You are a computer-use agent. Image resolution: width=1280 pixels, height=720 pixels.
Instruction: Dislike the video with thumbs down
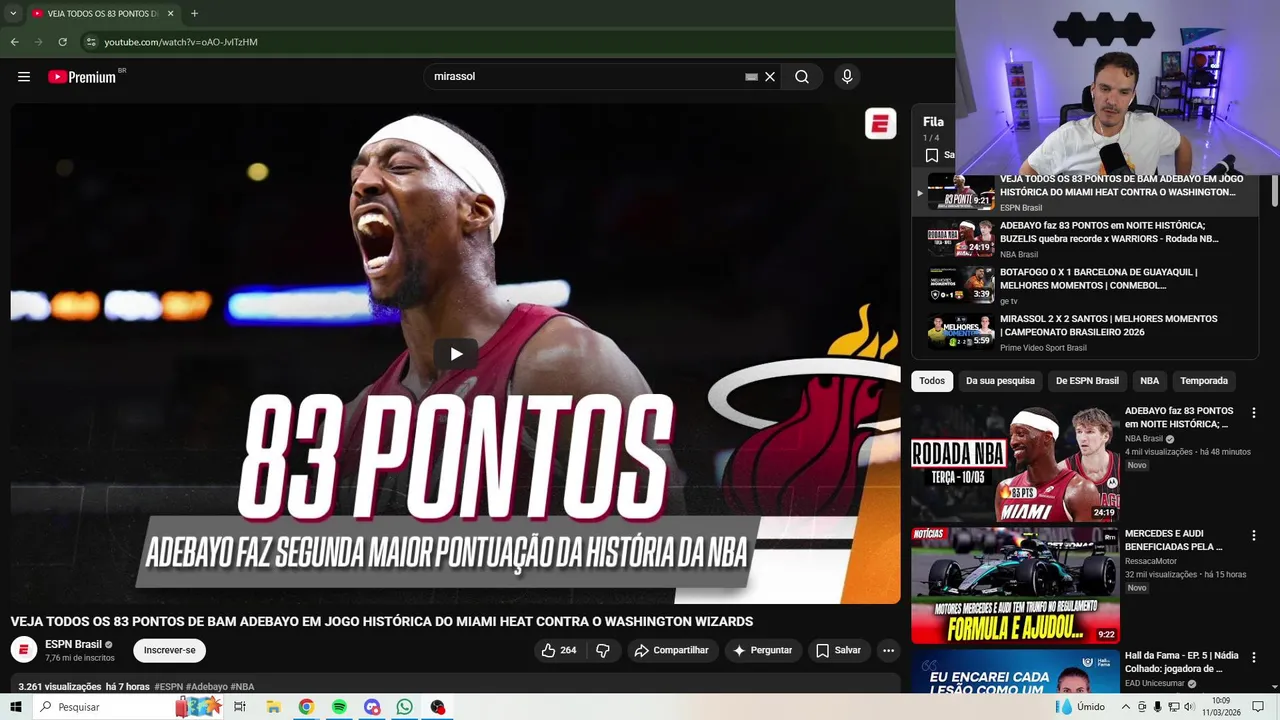point(603,650)
